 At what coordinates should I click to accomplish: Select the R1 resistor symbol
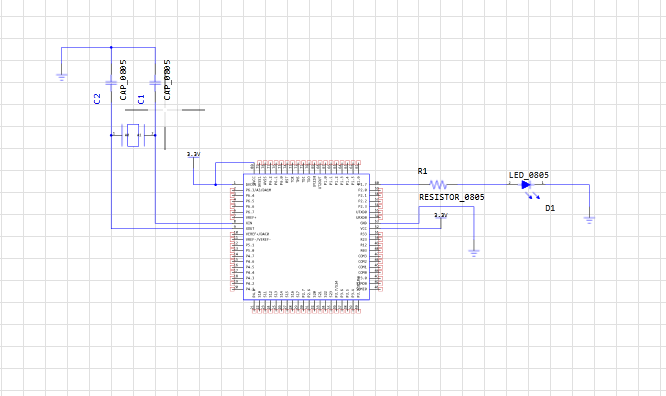[x=438, y=184]
